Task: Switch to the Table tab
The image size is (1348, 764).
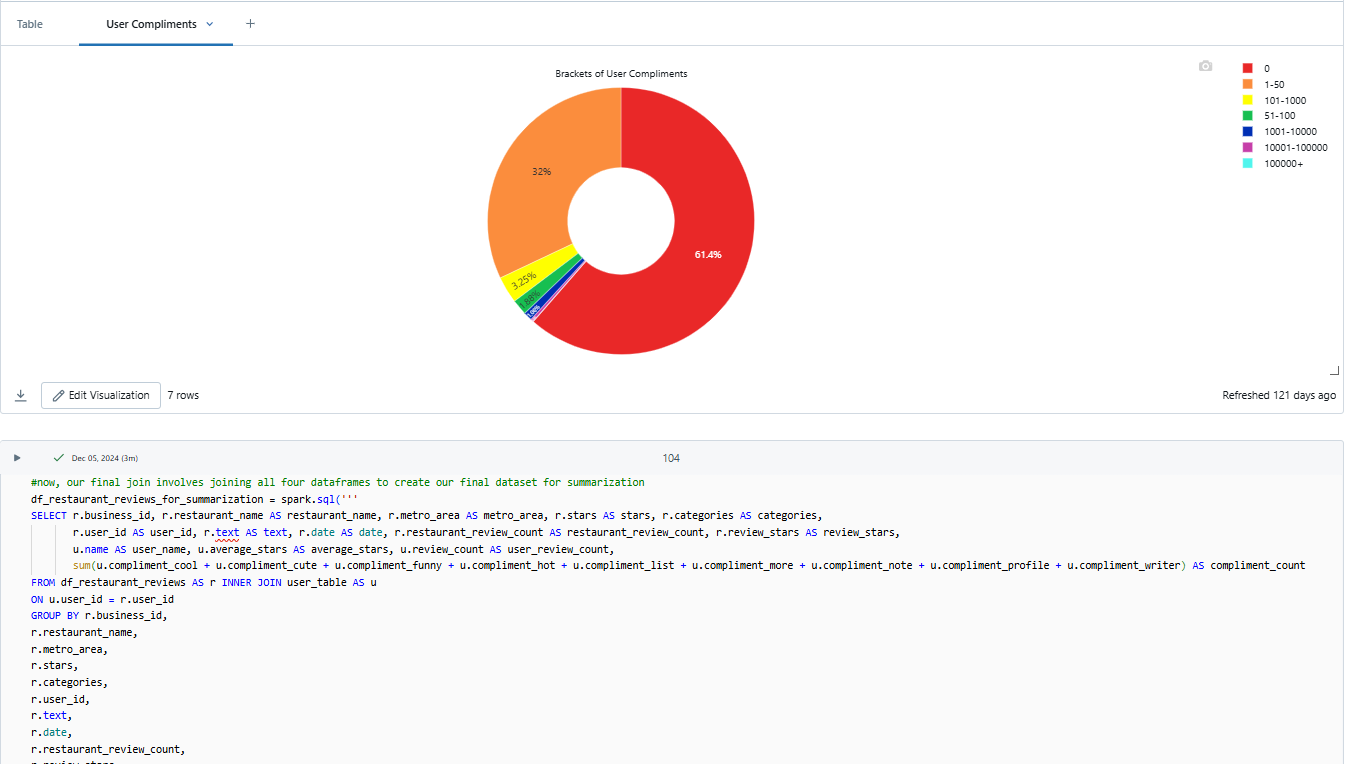Action: point(30,24)
